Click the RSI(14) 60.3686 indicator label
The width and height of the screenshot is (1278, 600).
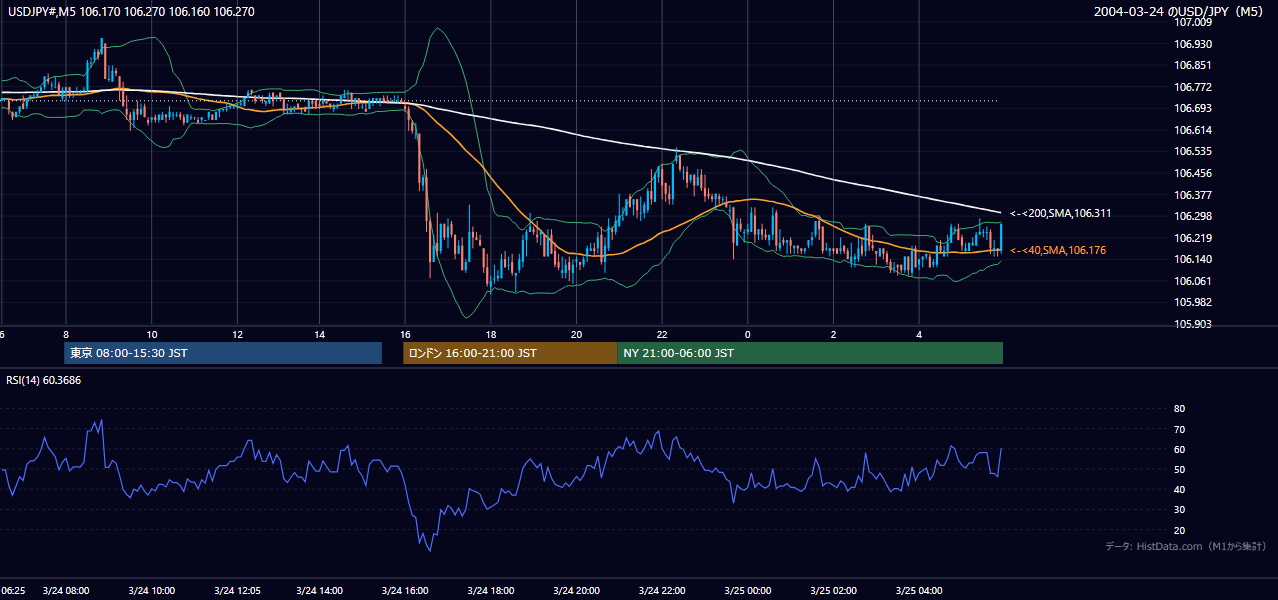click(44, 380)
